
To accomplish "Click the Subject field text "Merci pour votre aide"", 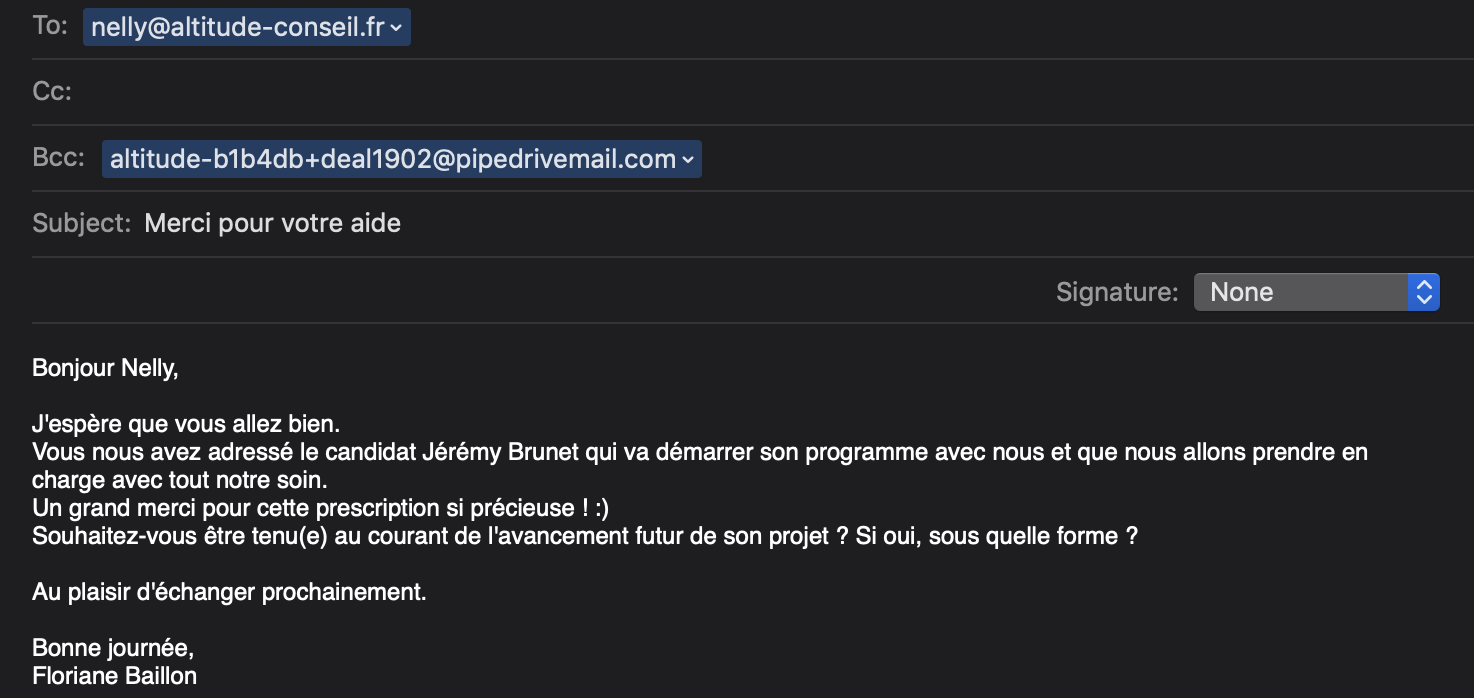I will coord(273,223).
